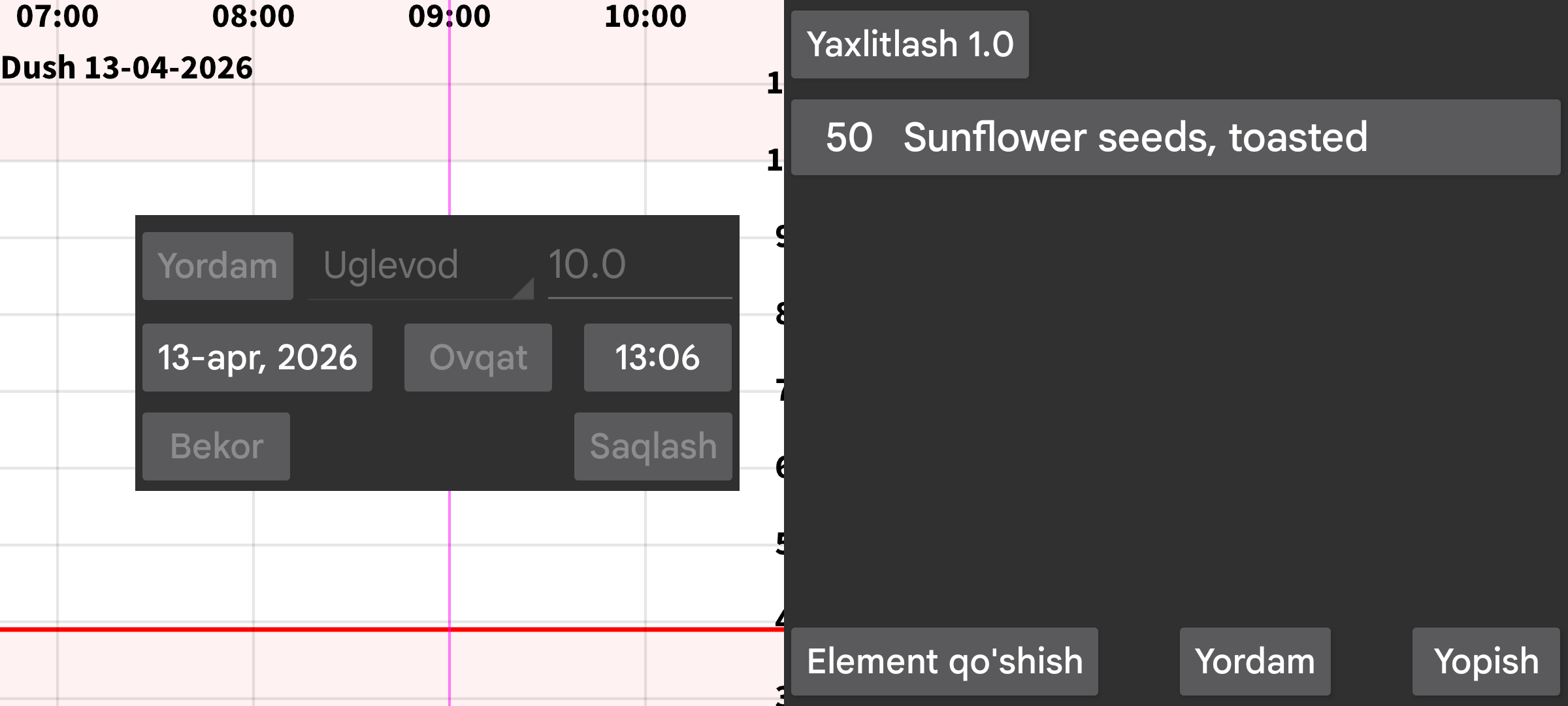This screenshot has height=706, width=1568.
Task: Open the 13:06 time picker
Action: (x=657, y=358)
